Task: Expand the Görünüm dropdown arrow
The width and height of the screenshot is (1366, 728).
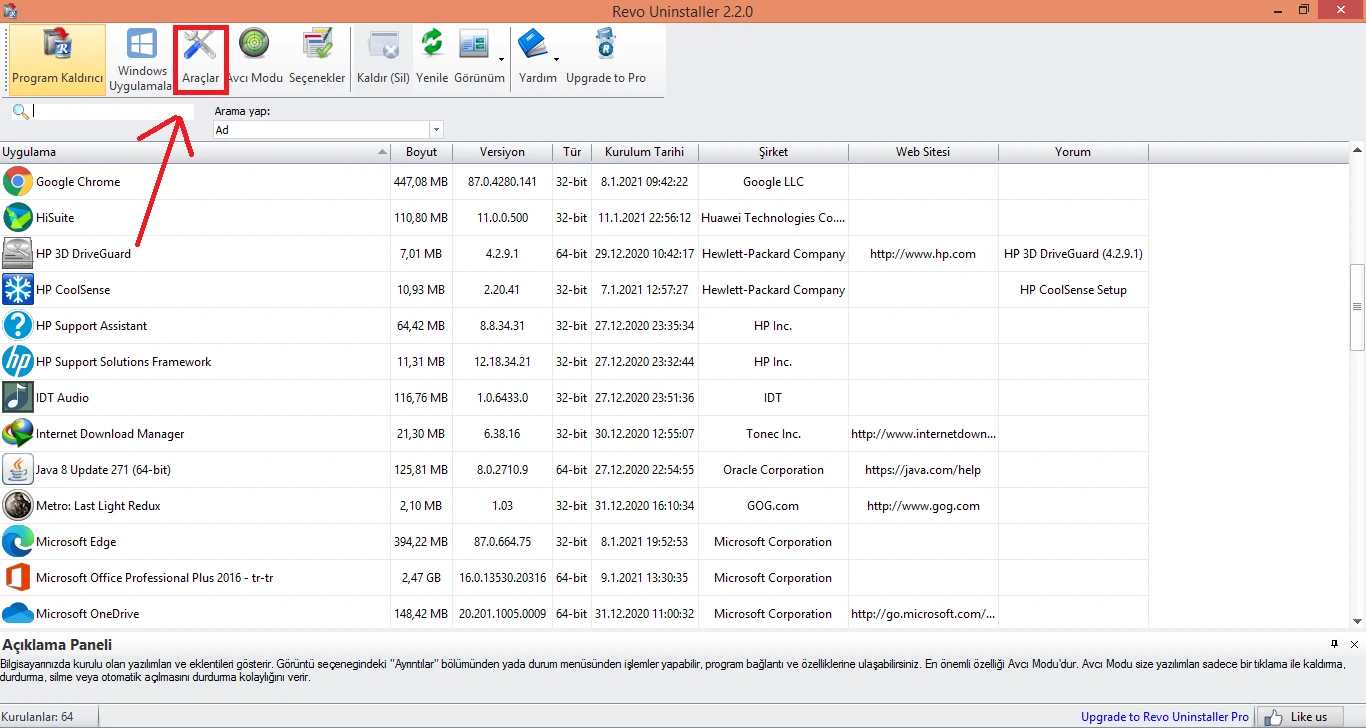Action: [x=501, y=60]
